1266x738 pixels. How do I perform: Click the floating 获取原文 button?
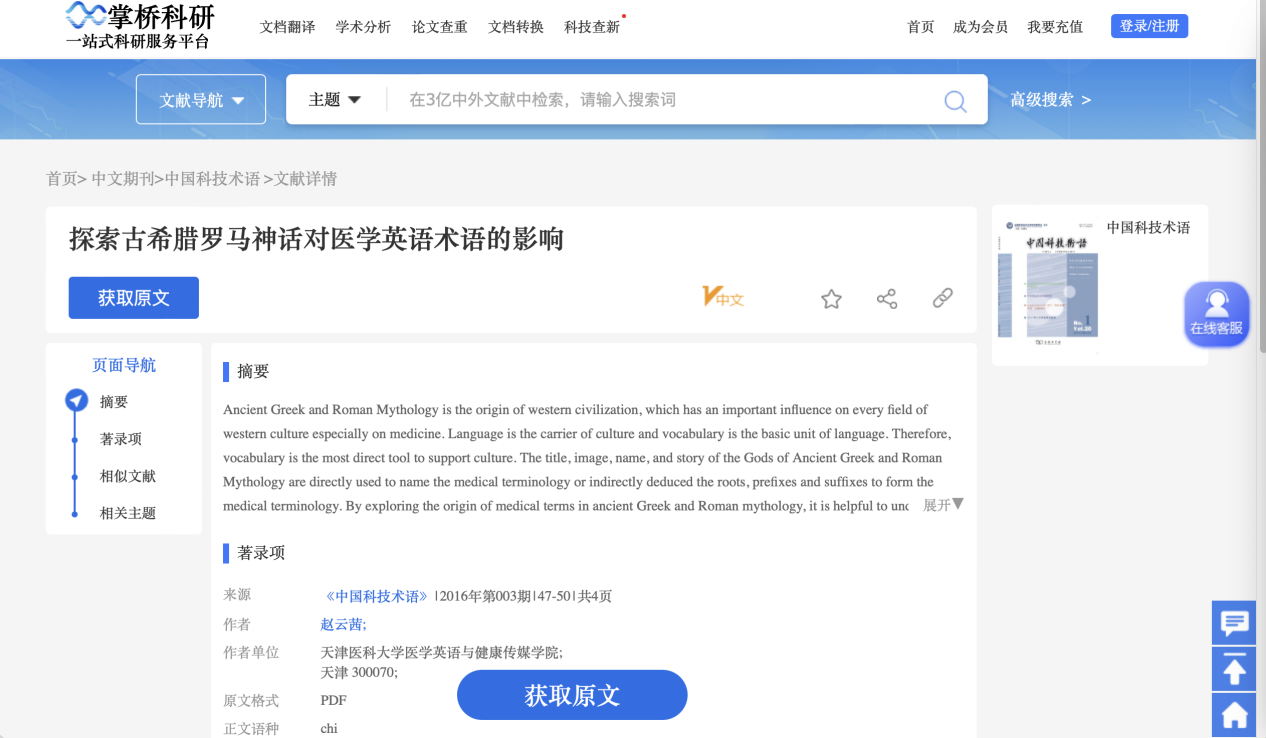tap(572, 695)
